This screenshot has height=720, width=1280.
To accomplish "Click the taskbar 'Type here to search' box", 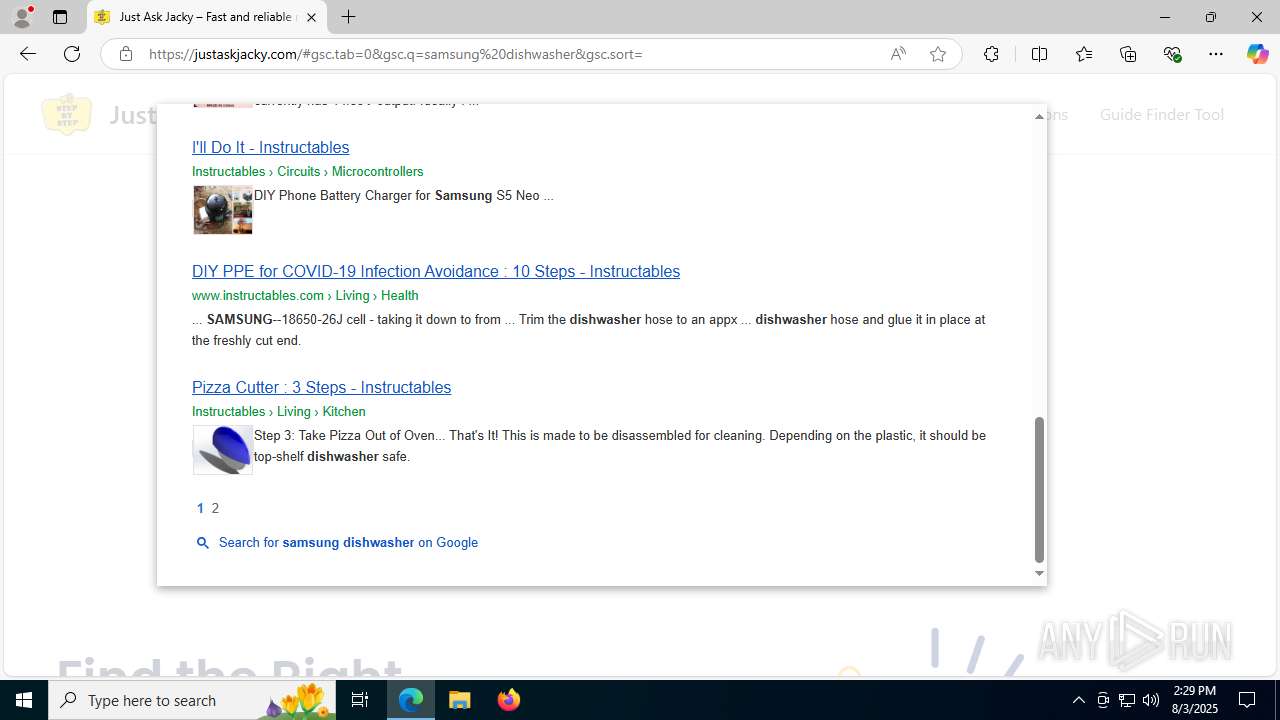I will [190, 700].
